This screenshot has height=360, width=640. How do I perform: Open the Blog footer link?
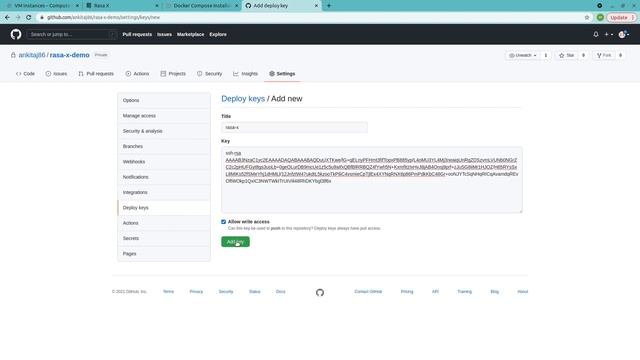point(495,292)
